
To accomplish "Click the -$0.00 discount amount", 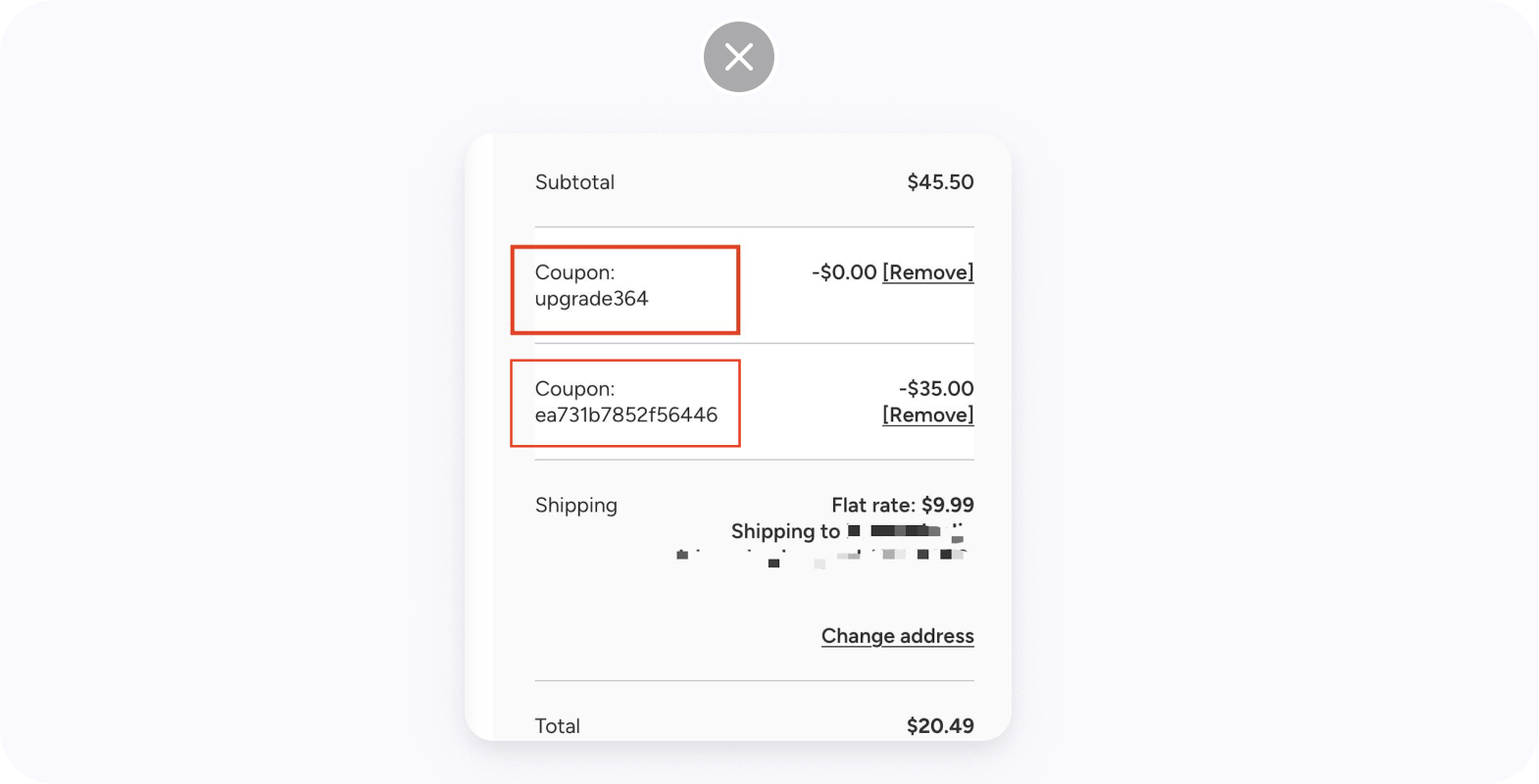I will pyautogui.click(x=843, y=272).
